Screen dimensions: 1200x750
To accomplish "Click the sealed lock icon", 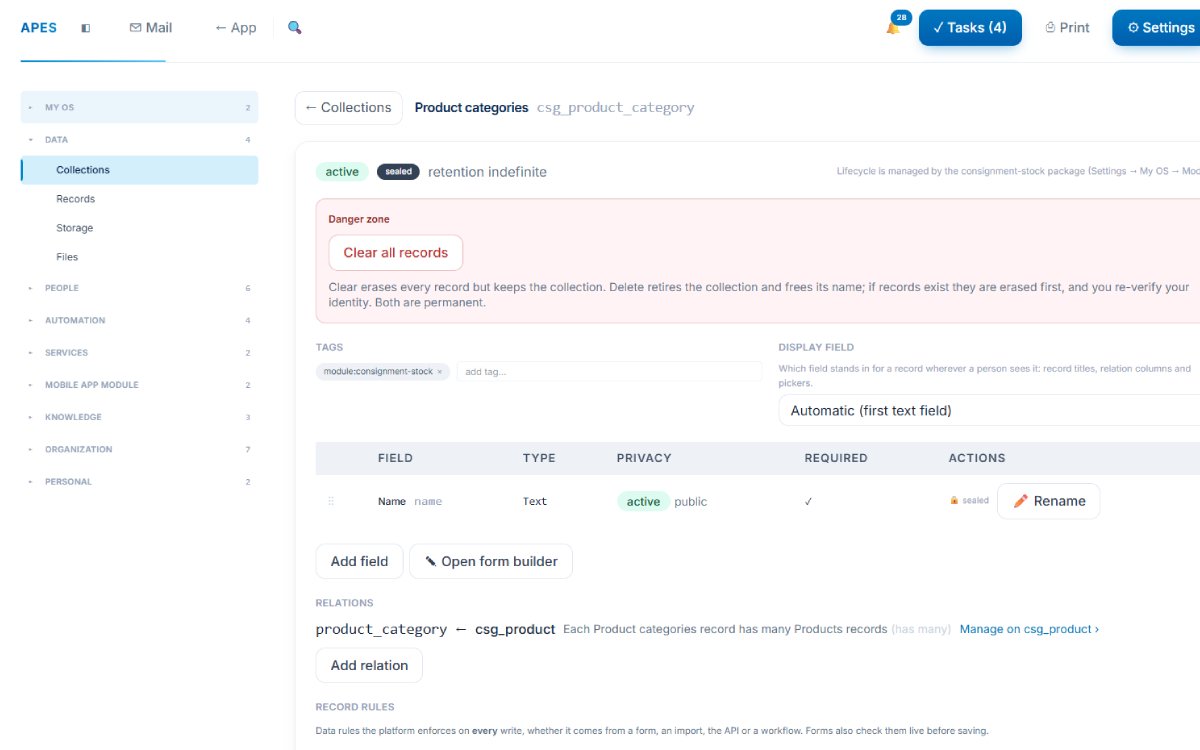I will click(x=954, y=500).
